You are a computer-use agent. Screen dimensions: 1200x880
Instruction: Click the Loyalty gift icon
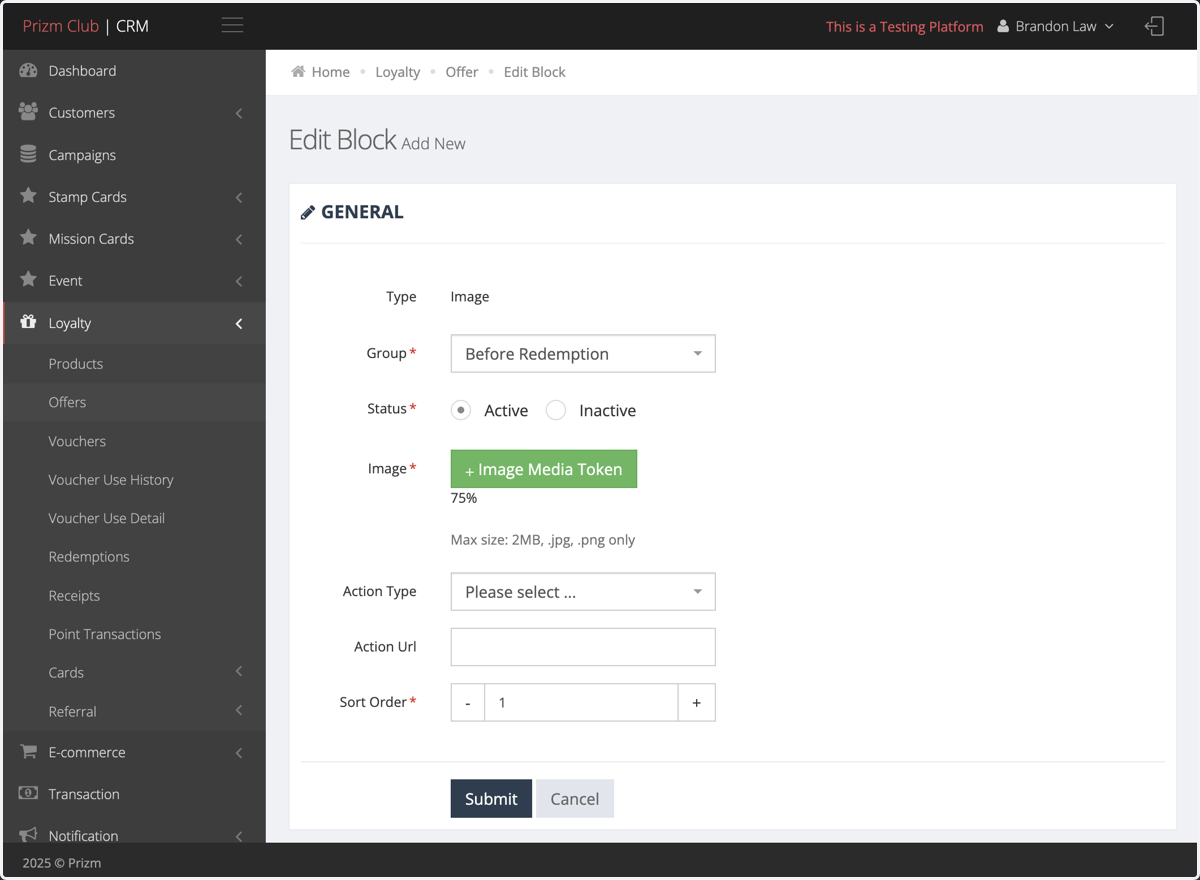point(28,322)
